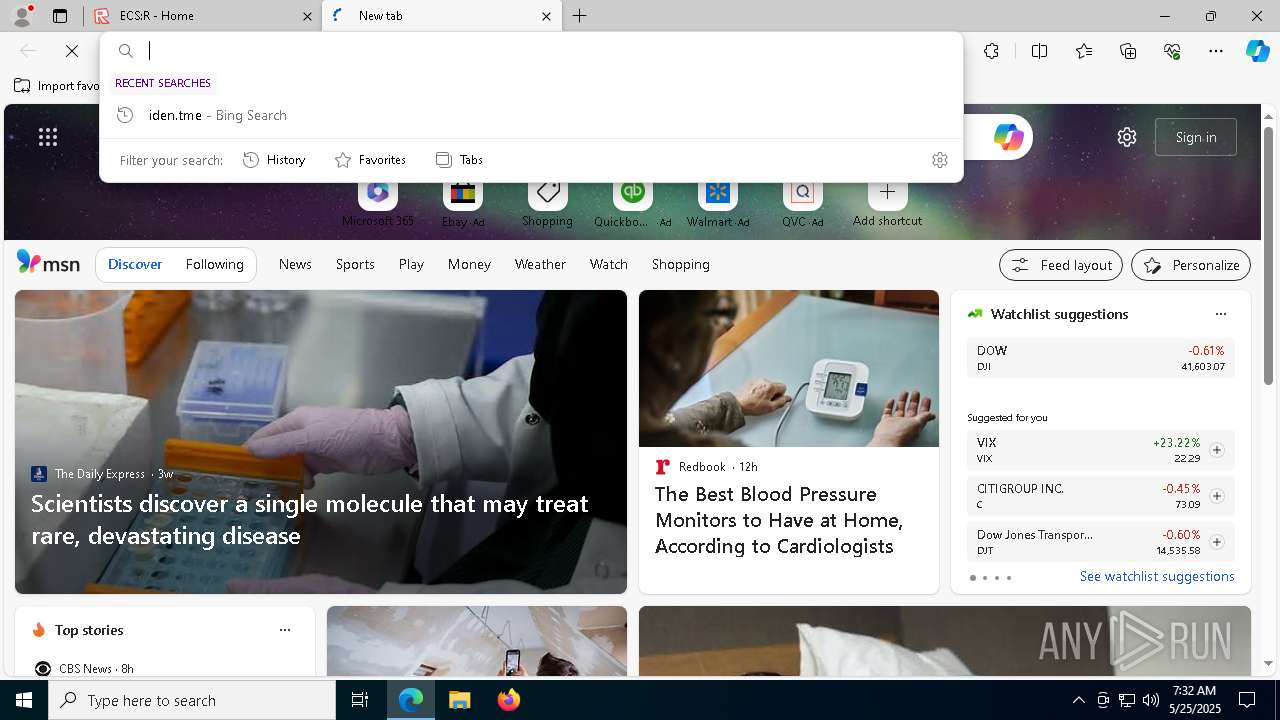1280x720 pixels.
Task: Open address bar search settings gear
Action: coord(939,160)
